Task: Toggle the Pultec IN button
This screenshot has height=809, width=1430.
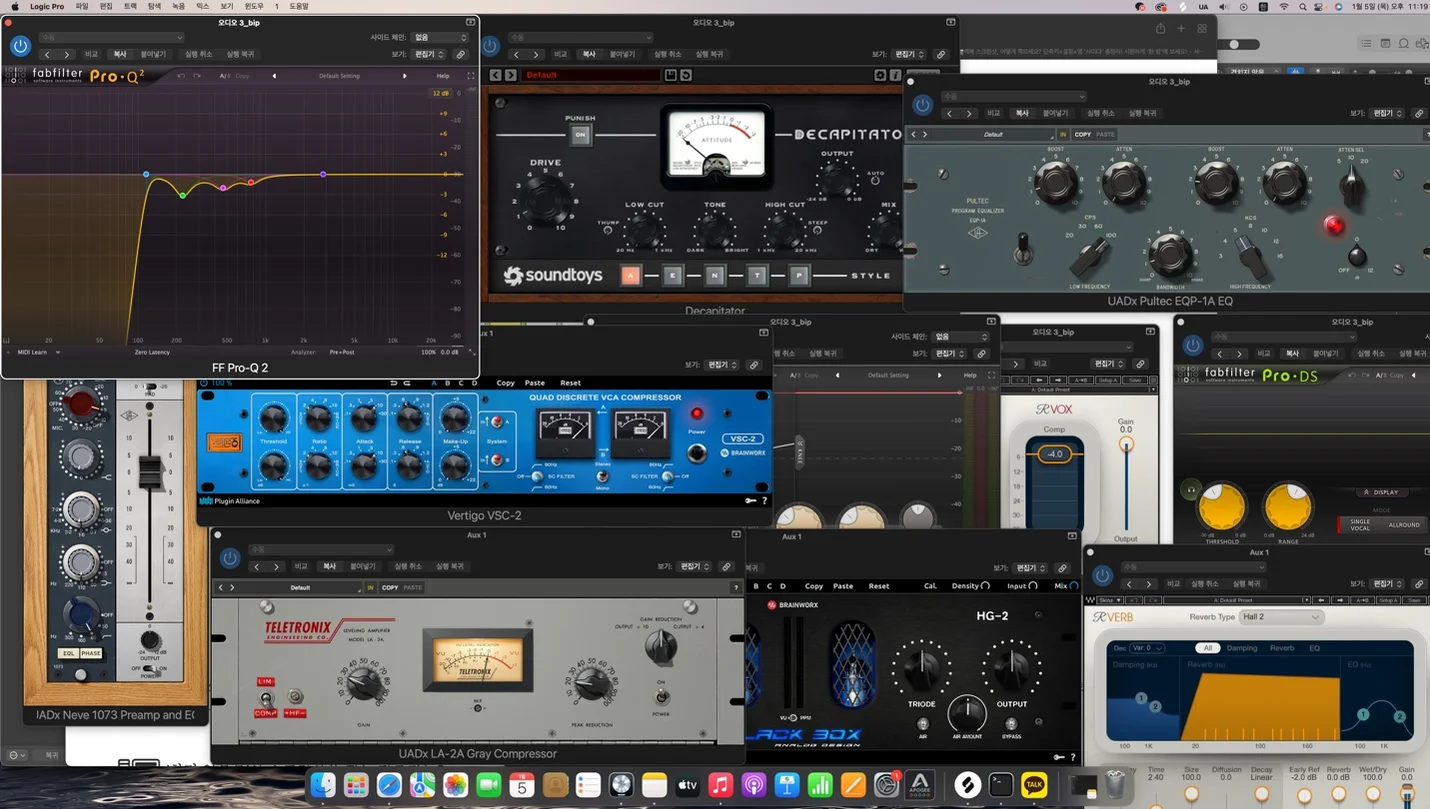Action: pos(1063,134)
